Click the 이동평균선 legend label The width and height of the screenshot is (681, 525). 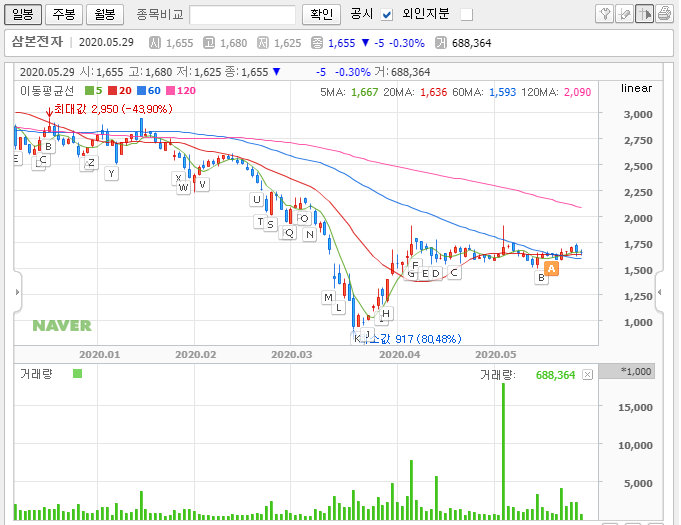click(47, 90)
